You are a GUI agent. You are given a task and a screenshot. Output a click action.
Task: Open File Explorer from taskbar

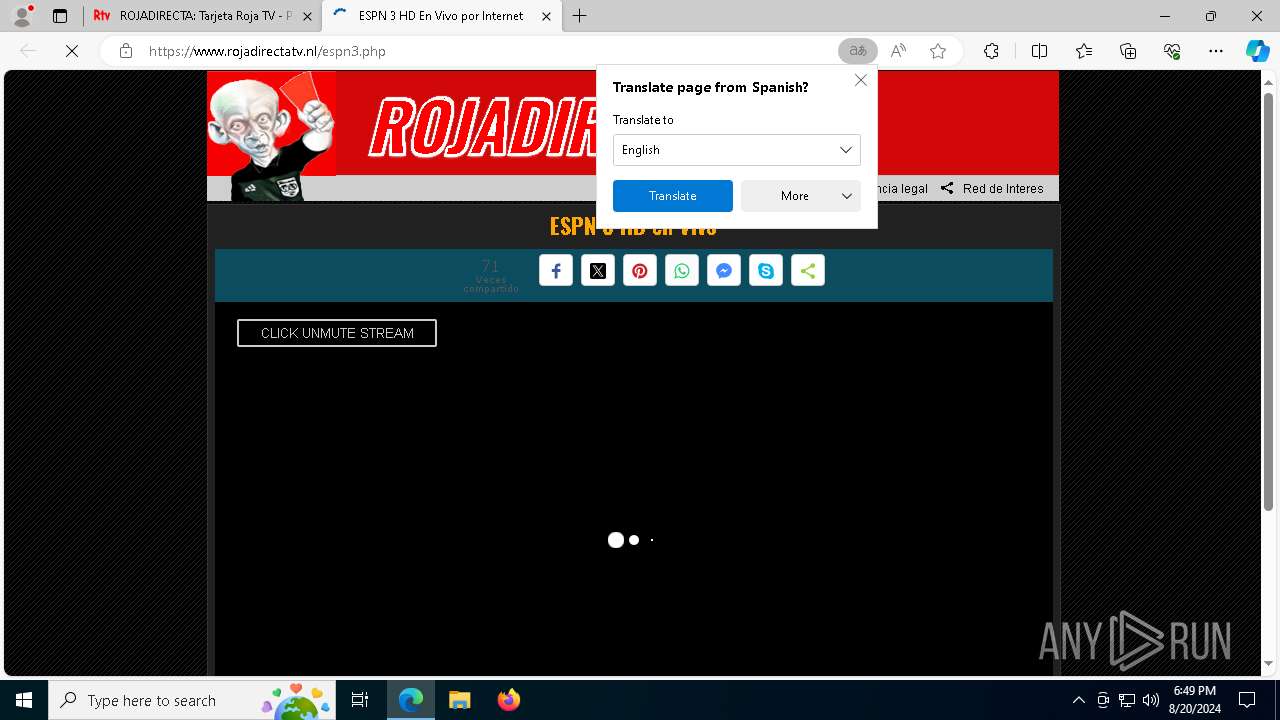tap(459, 700)
